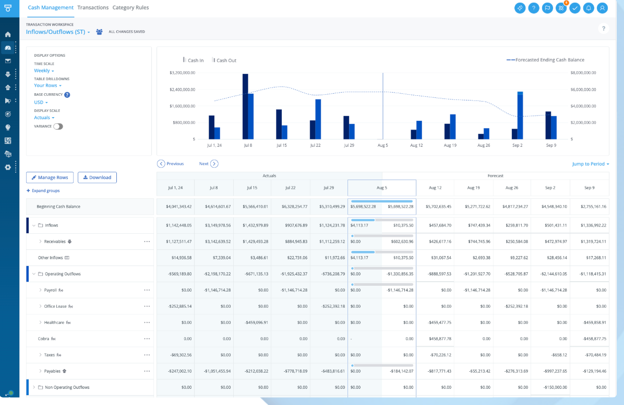Open the user profile icon
This screenshot has width=624, height=405.
602,8
